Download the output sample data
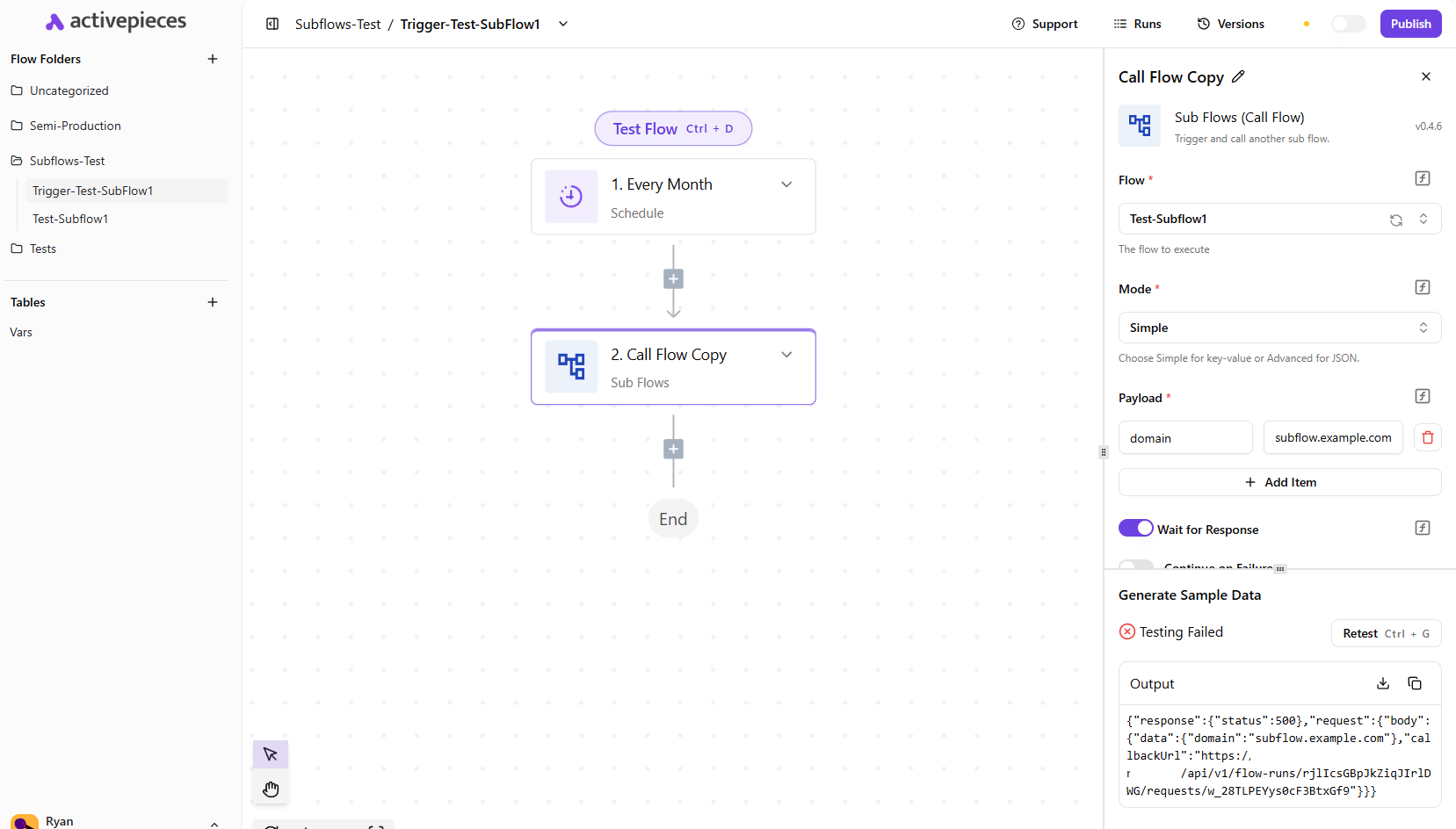 click(1382, 683)
